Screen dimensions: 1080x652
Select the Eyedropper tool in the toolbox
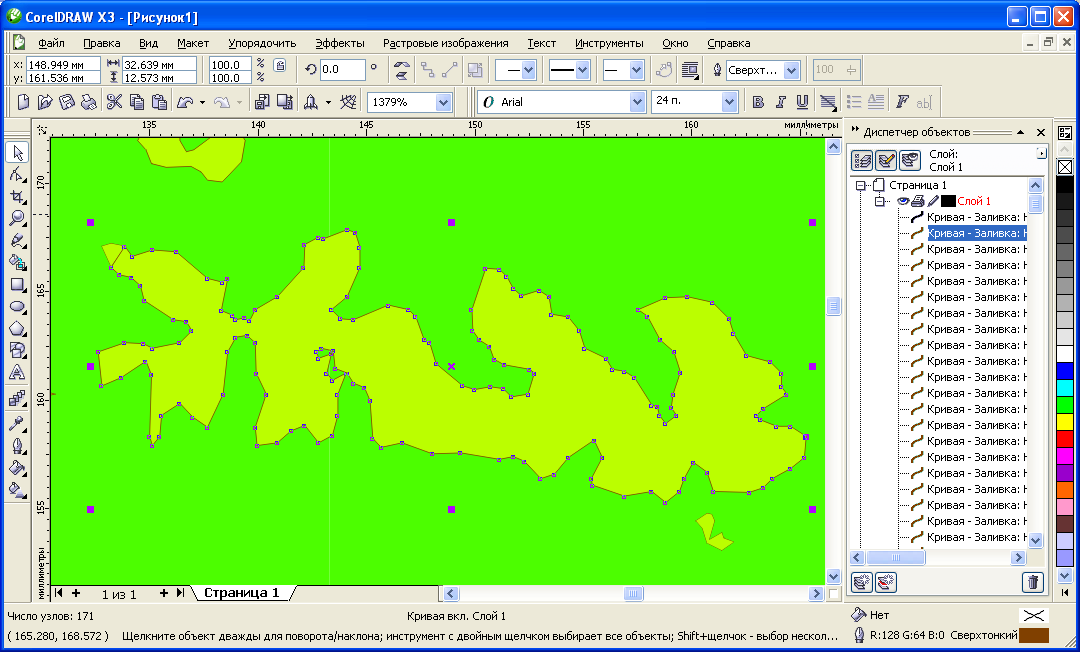[x=17, y=423]
